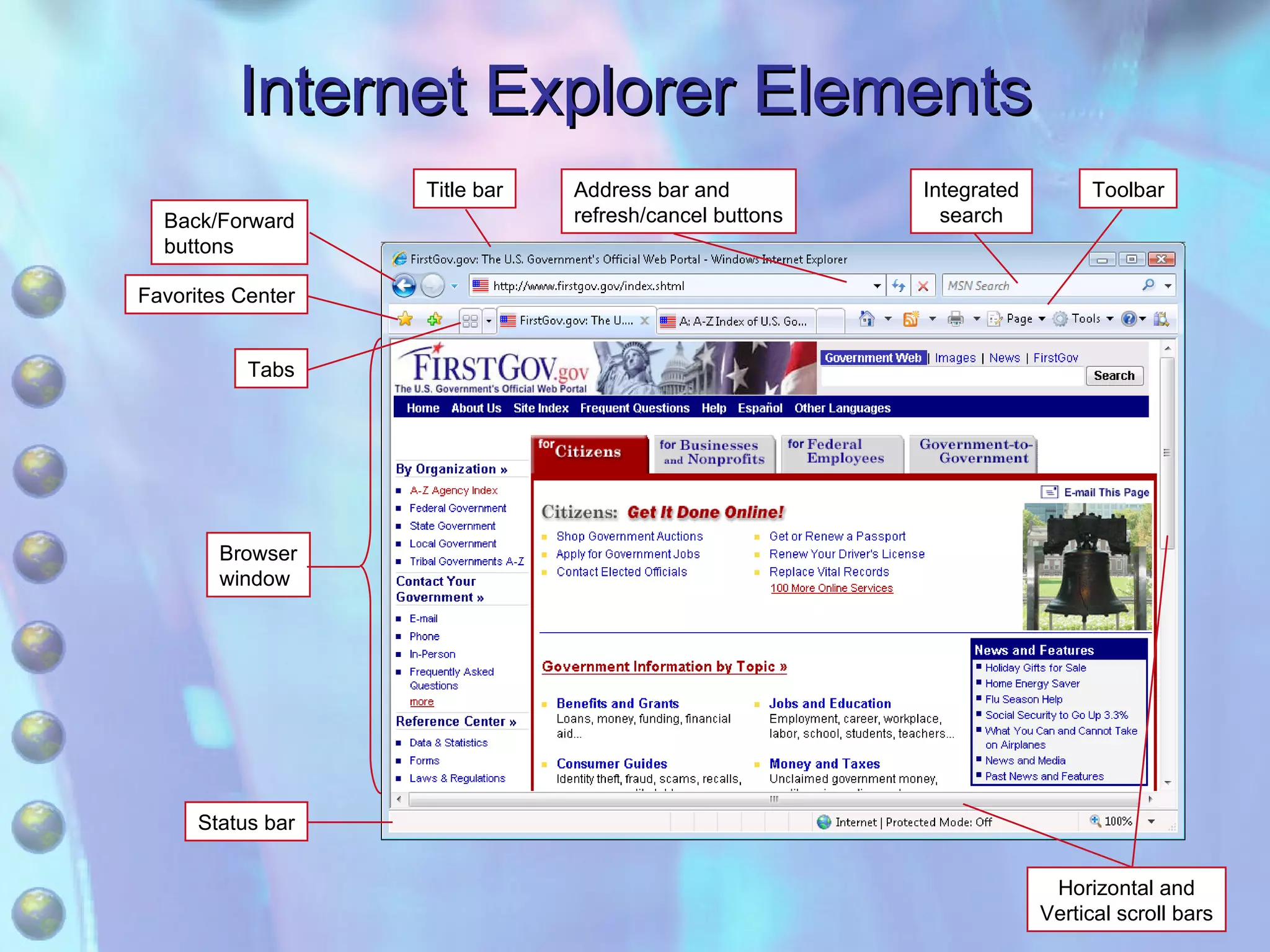1270x952 pixels.
Task: Click the Back navigation button
Action: (404, 286)
